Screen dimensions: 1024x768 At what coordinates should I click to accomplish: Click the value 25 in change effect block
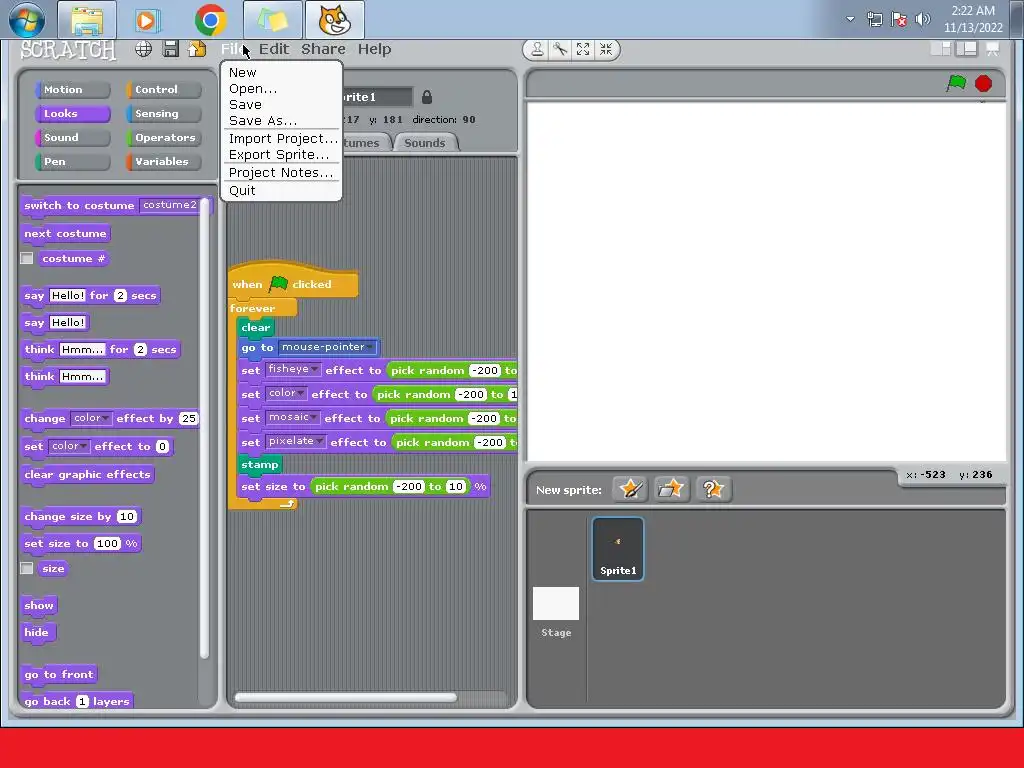click(x=189, y=419)
